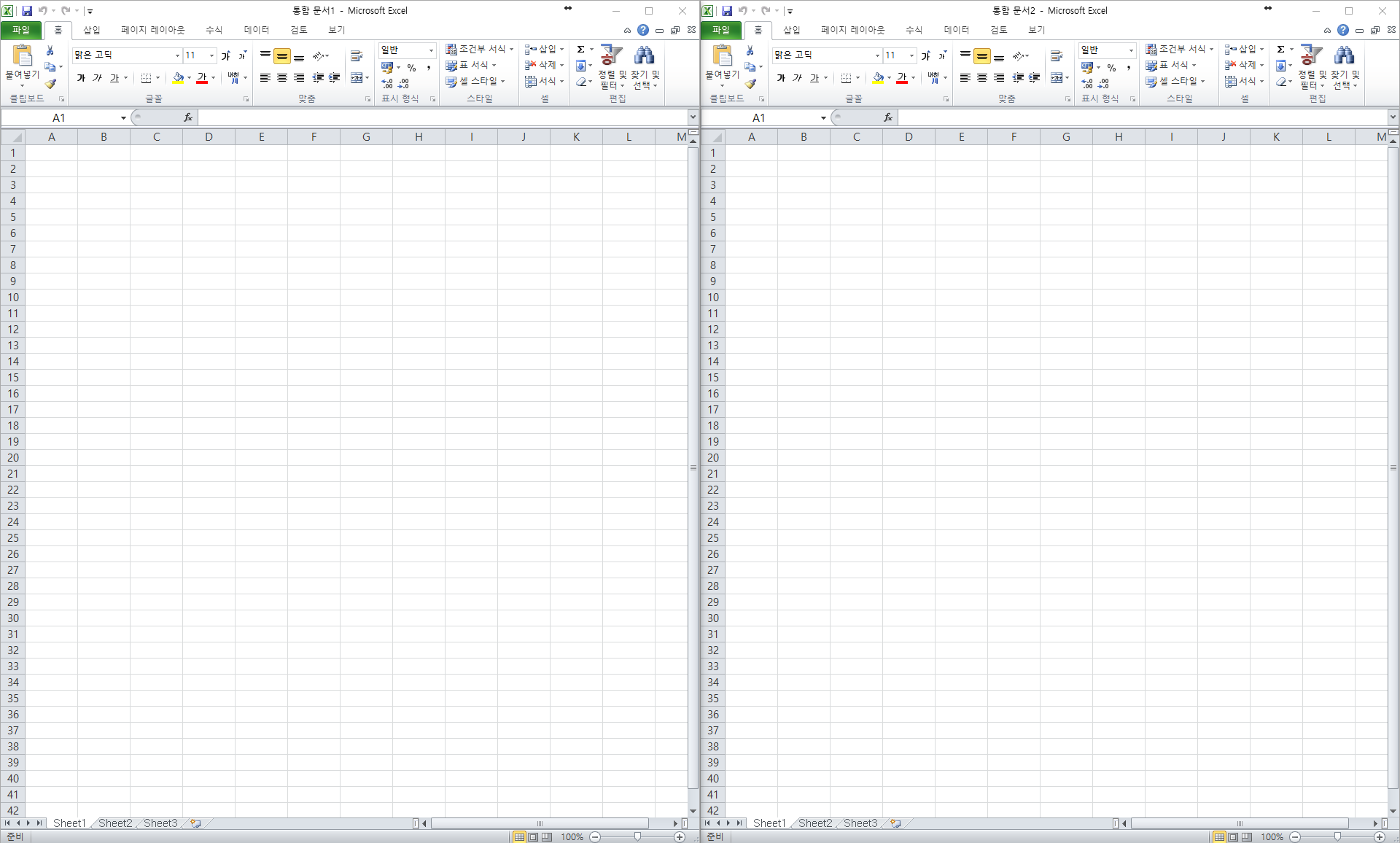Click the insert function fx button in right window
Viewport: 1400px width, 843px height.
pos(887,117)
